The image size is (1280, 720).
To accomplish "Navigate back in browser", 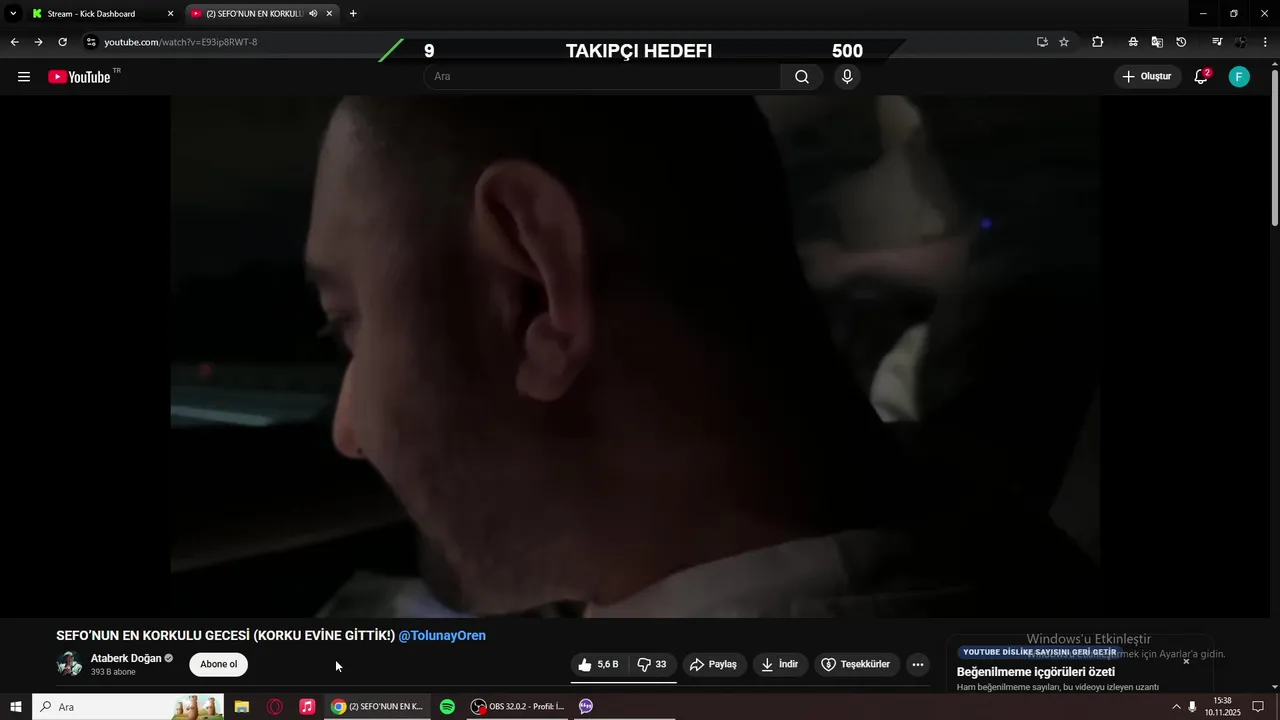I will 14,42.
